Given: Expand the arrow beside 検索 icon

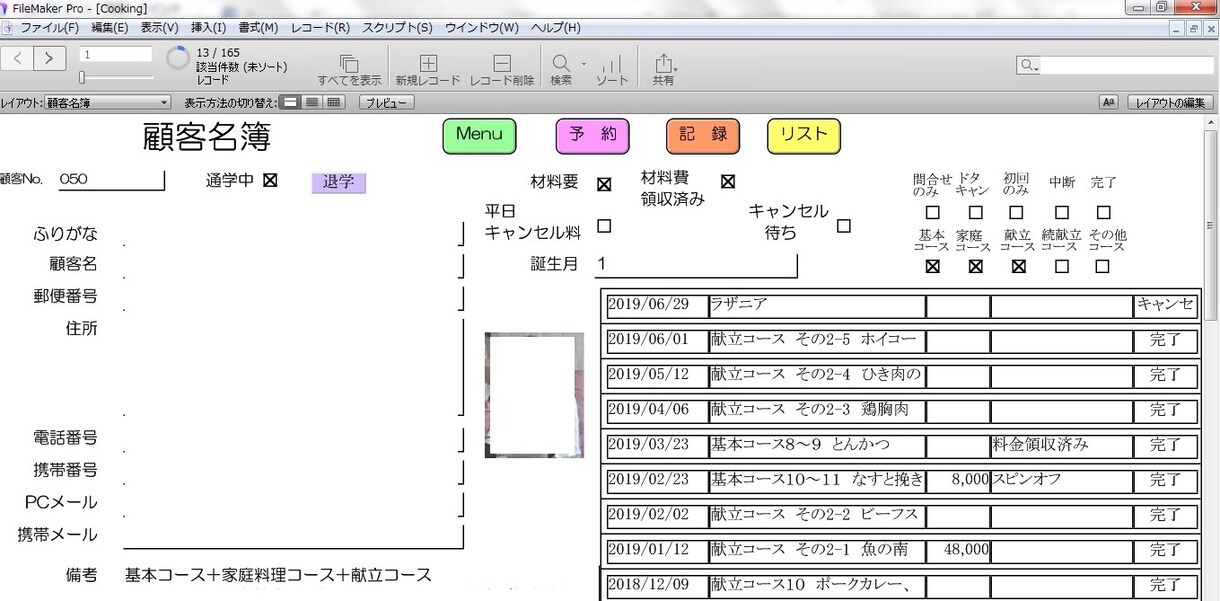Looking at the screenshot, I should [x=584, y=64].
